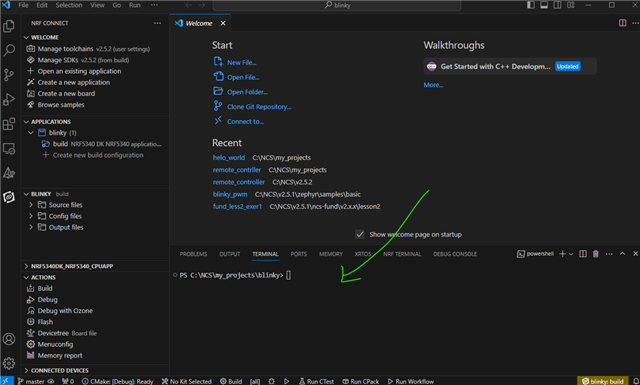Add a new terminal with plus icon
The height and width of the screenshot is (385, 640).
(562, 254)
